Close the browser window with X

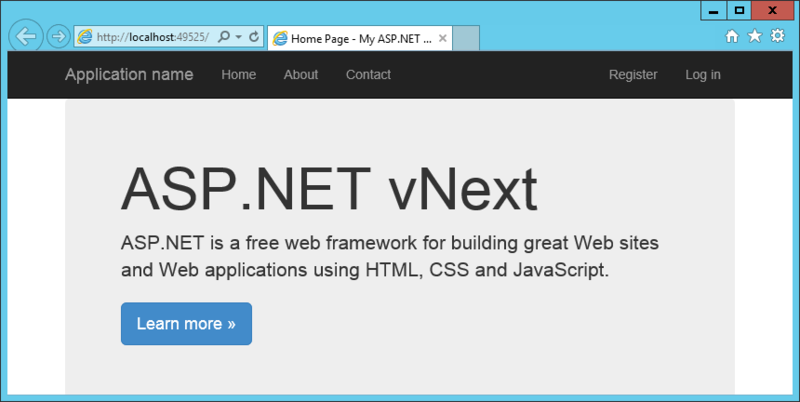point(772,10)
